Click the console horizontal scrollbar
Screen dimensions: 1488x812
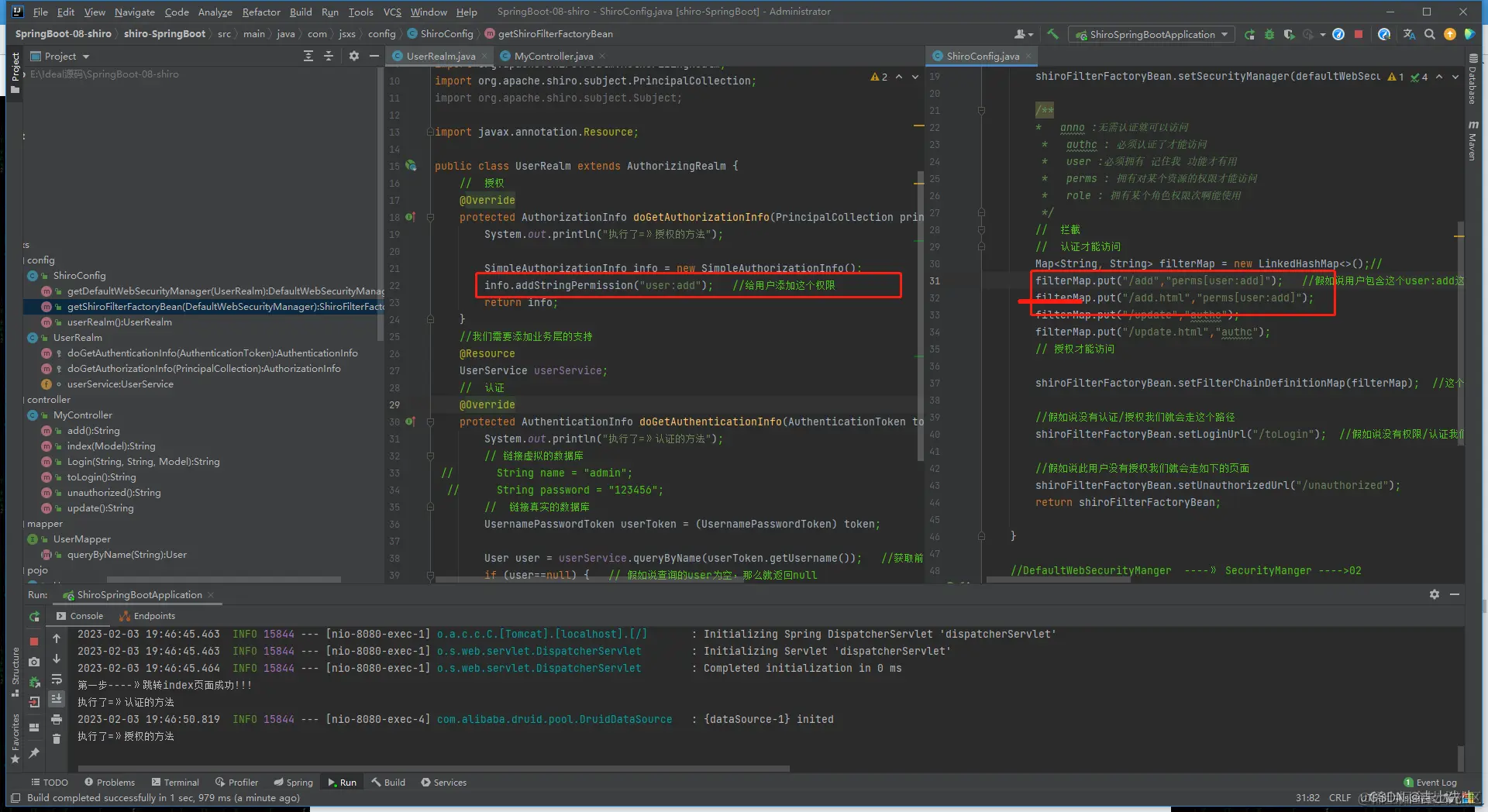433,769
